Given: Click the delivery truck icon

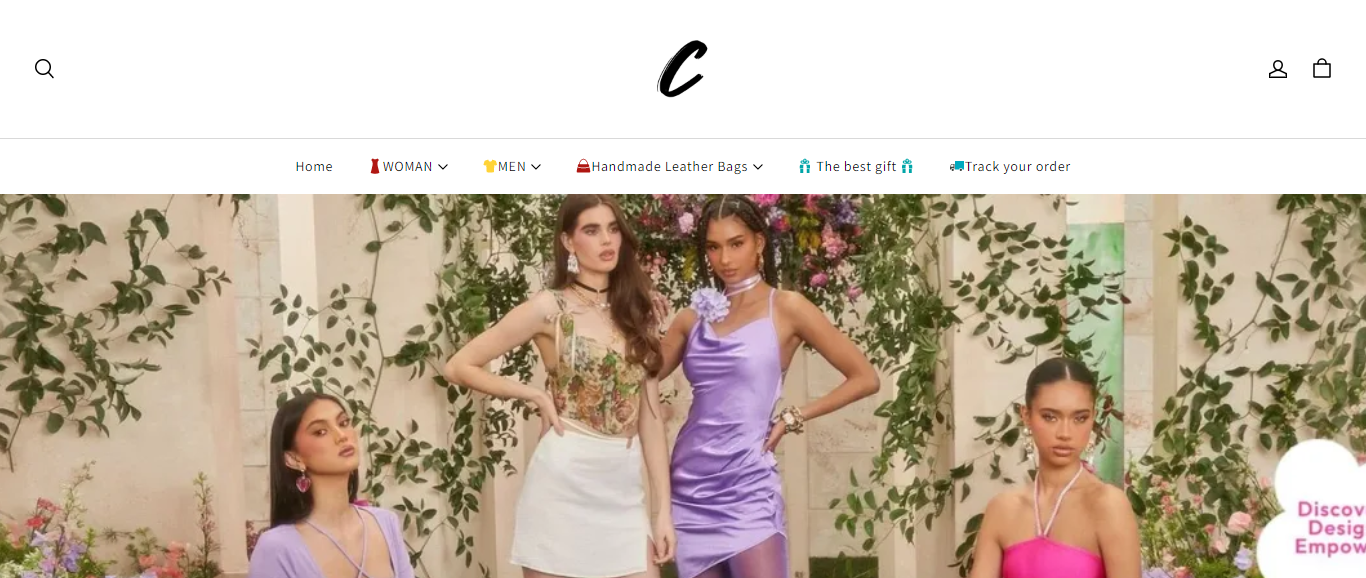Looking at the screenshot, I should pos(957,166).
